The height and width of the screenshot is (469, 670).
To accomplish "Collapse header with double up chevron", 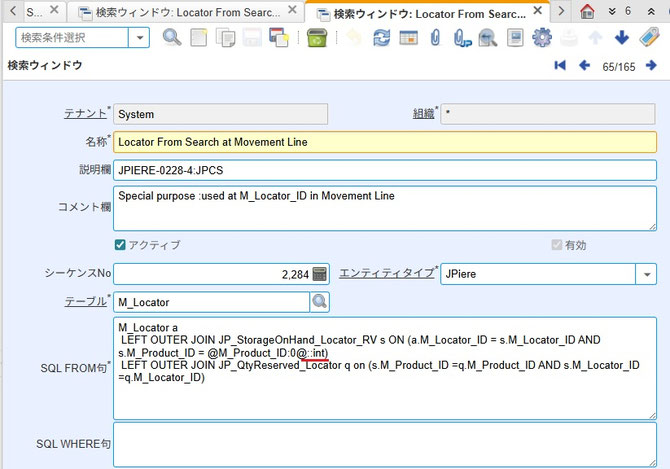I will [x=651, y=11].
